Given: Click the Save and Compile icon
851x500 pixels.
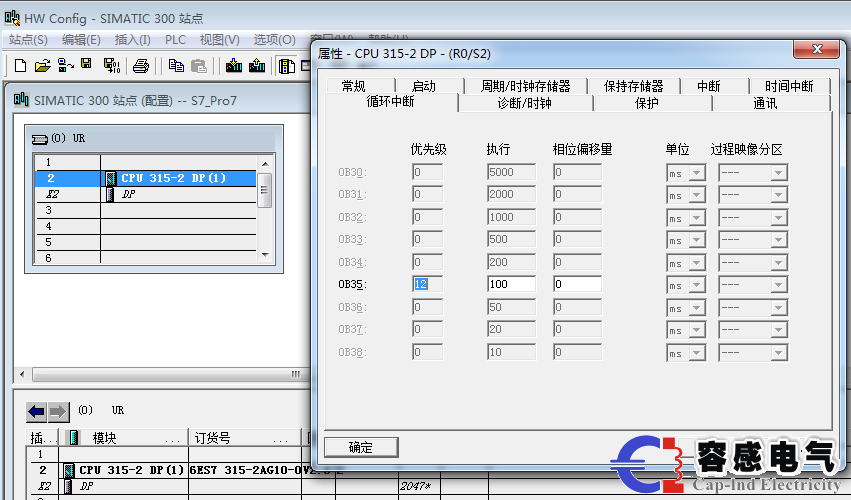Looking at the screenshot, I should [x=112, y=66].
